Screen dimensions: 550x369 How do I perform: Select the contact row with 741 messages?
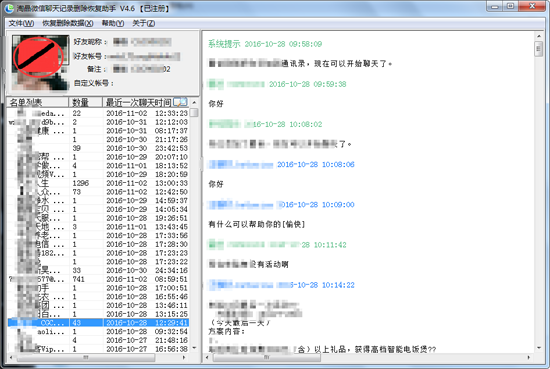[98, 279]
